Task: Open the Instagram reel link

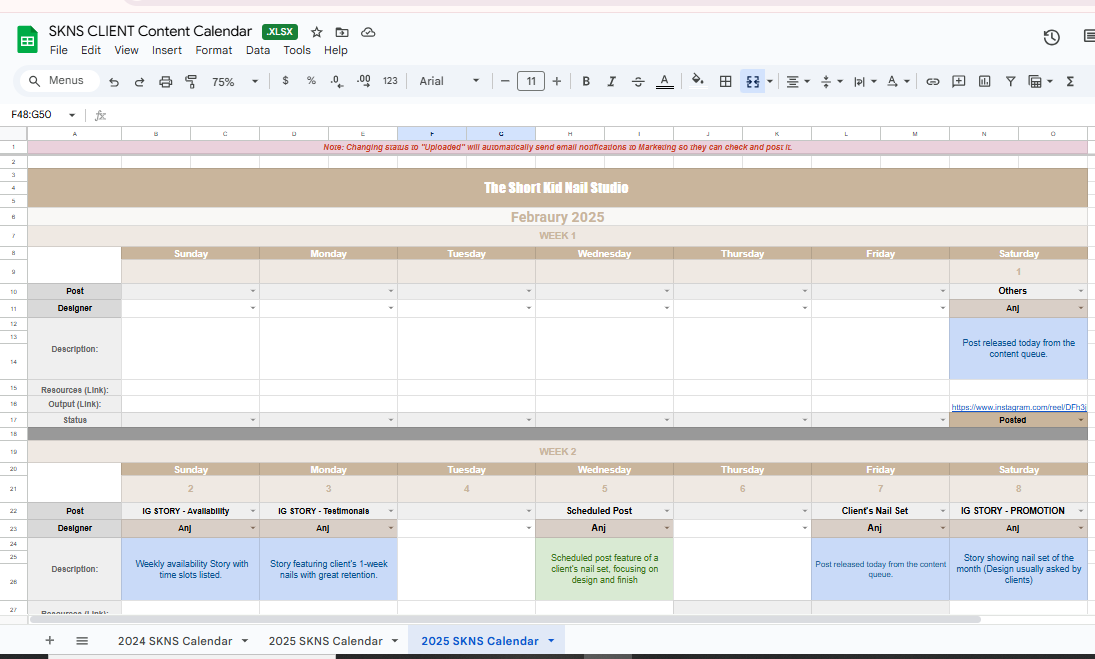Action: coord(1017,407)
